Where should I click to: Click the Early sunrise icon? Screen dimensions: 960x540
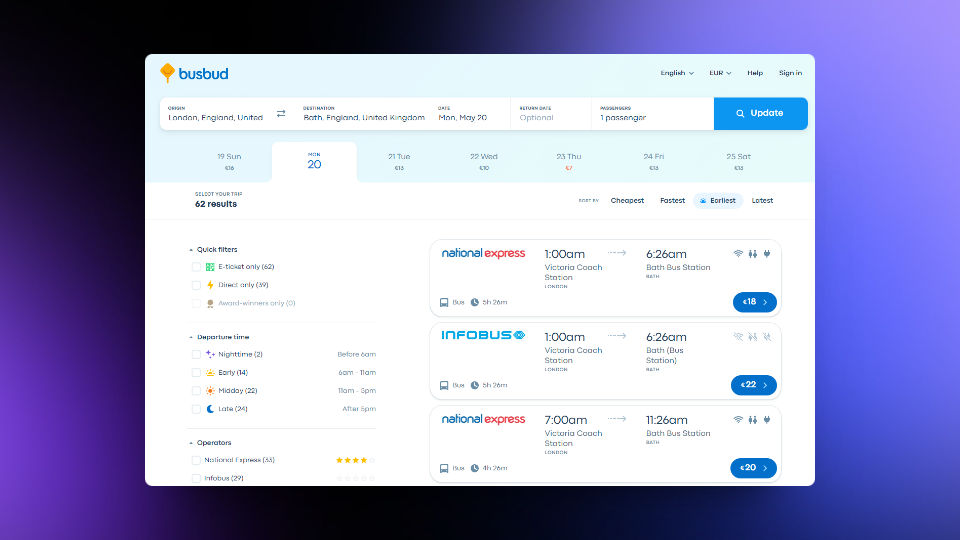coord(210,372)
